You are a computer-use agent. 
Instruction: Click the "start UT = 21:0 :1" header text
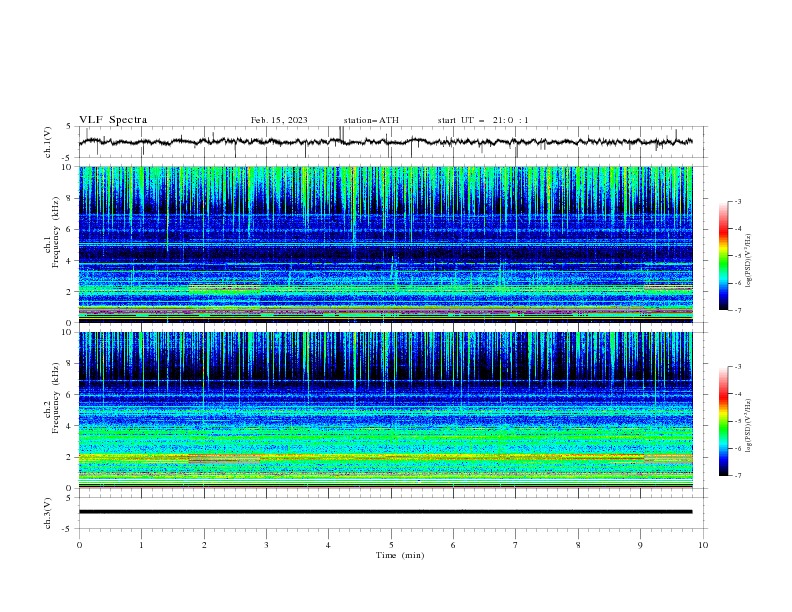483,120
